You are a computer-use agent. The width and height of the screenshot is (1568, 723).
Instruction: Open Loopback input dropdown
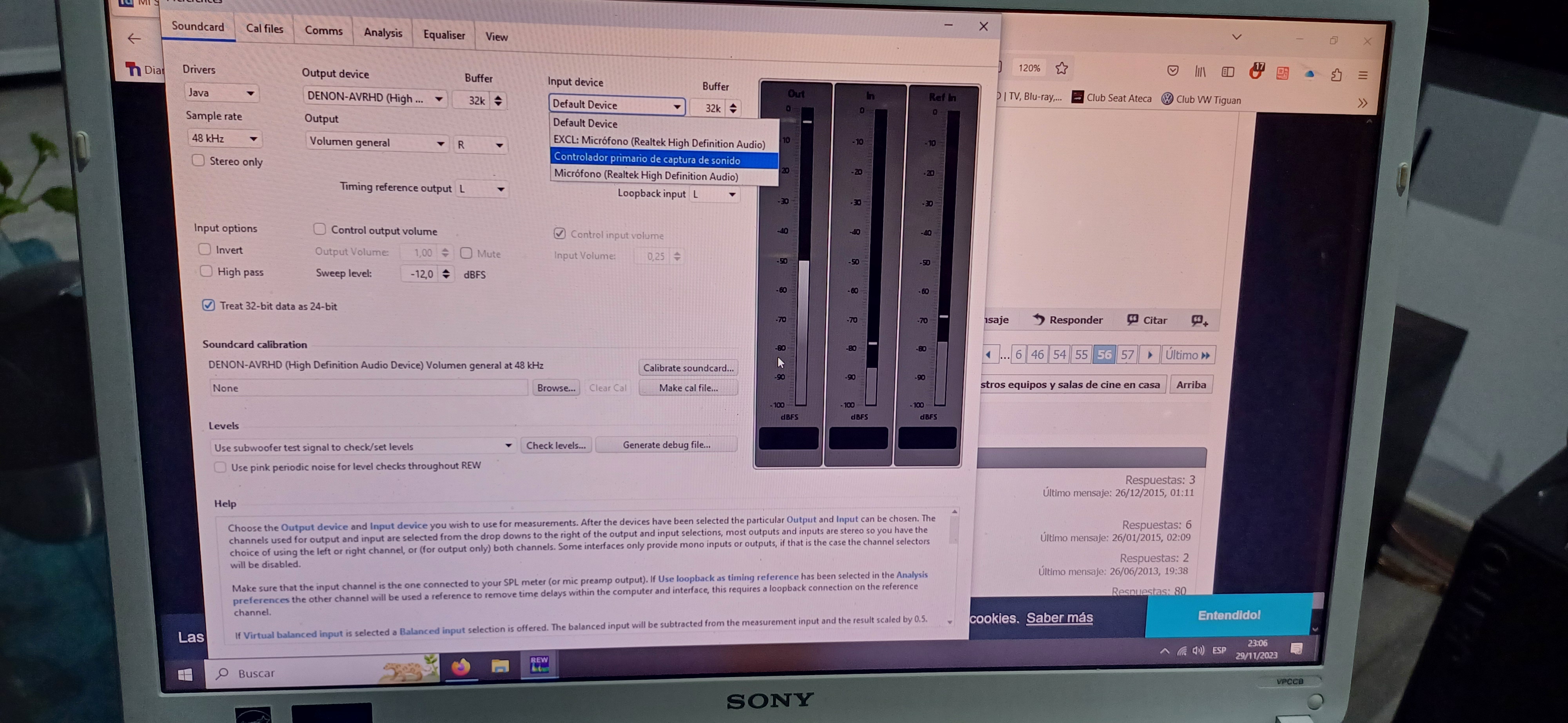pos(715,194)
